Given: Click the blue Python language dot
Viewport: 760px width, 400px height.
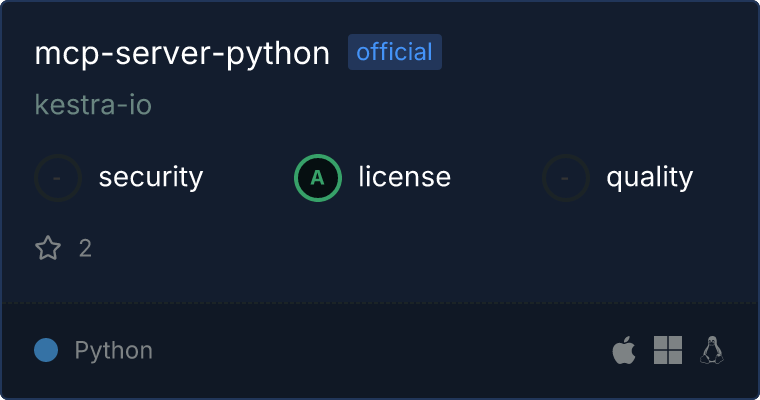Looking at the screenshot, I should 46,350.
